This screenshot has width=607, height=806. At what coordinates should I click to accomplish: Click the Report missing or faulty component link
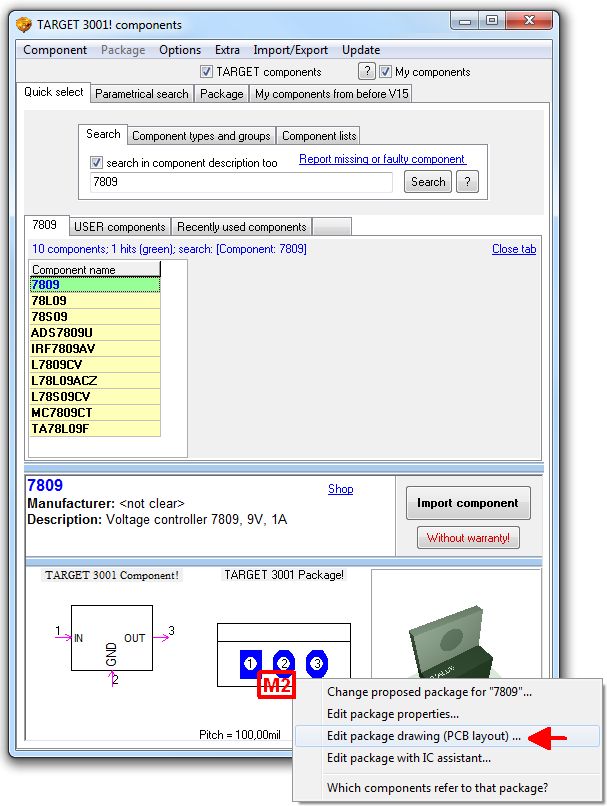click(x=382, y=159)
